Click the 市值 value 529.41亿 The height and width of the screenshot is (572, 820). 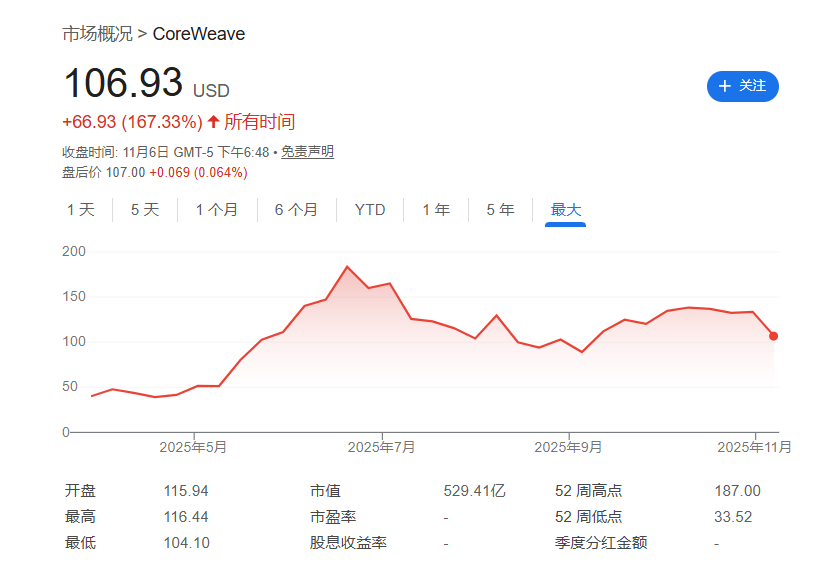(474, 491)
